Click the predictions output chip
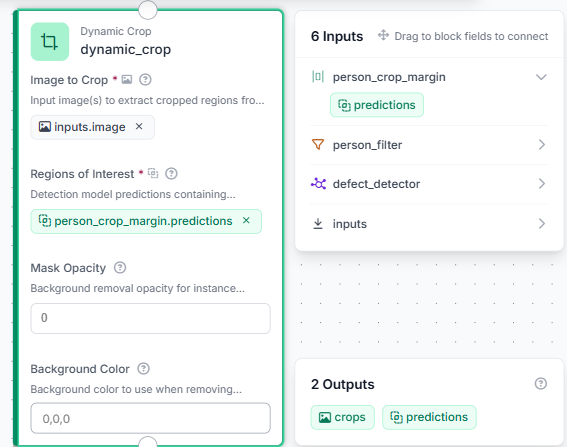The width and height of the screenshot is (567, 447). coord(429,417)
